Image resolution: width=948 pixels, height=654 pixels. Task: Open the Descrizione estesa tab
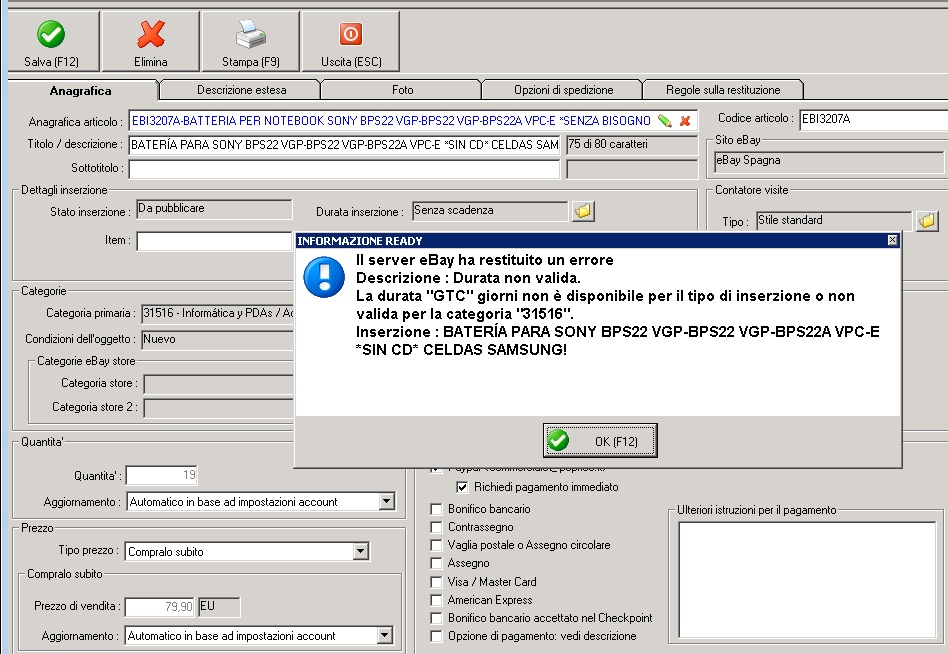coord(241,90)
